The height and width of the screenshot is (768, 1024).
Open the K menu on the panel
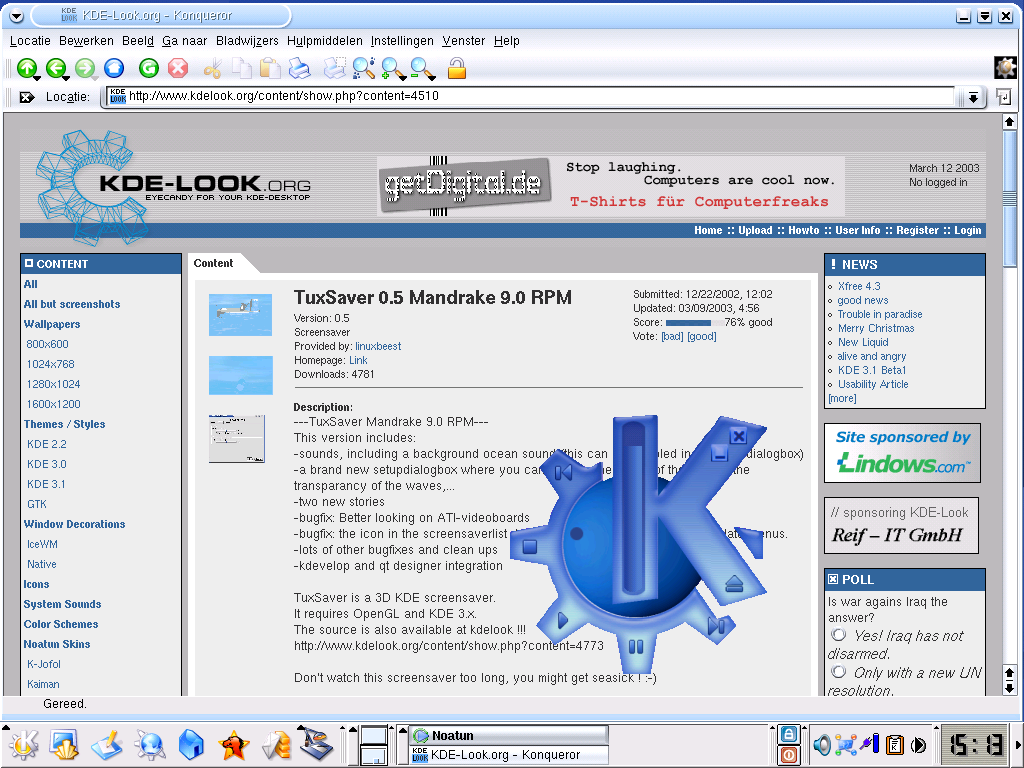(x=23, y=744)
